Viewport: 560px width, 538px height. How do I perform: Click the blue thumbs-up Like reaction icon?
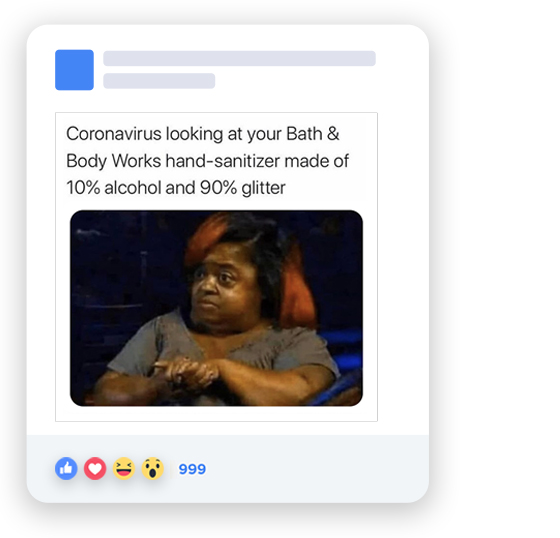click(66, 468)
